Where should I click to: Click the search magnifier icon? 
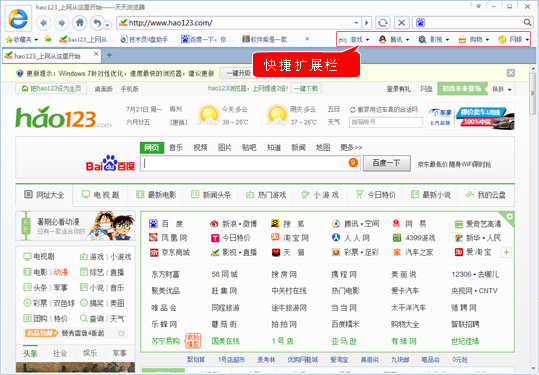coord(527,23)
